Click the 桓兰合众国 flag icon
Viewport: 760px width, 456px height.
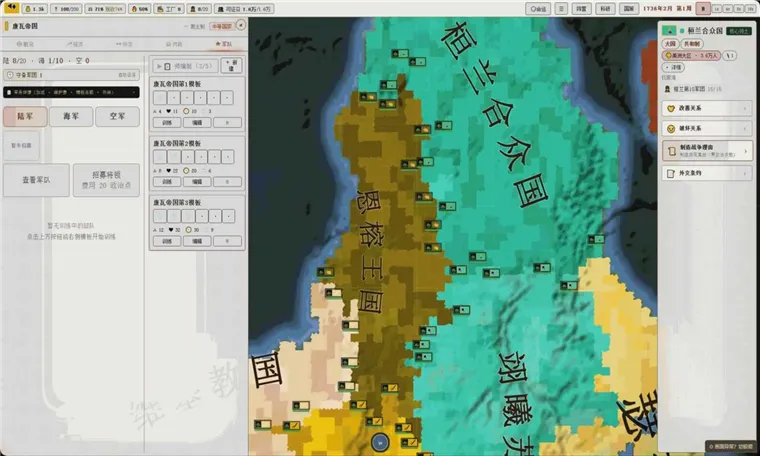click(669, 31)
